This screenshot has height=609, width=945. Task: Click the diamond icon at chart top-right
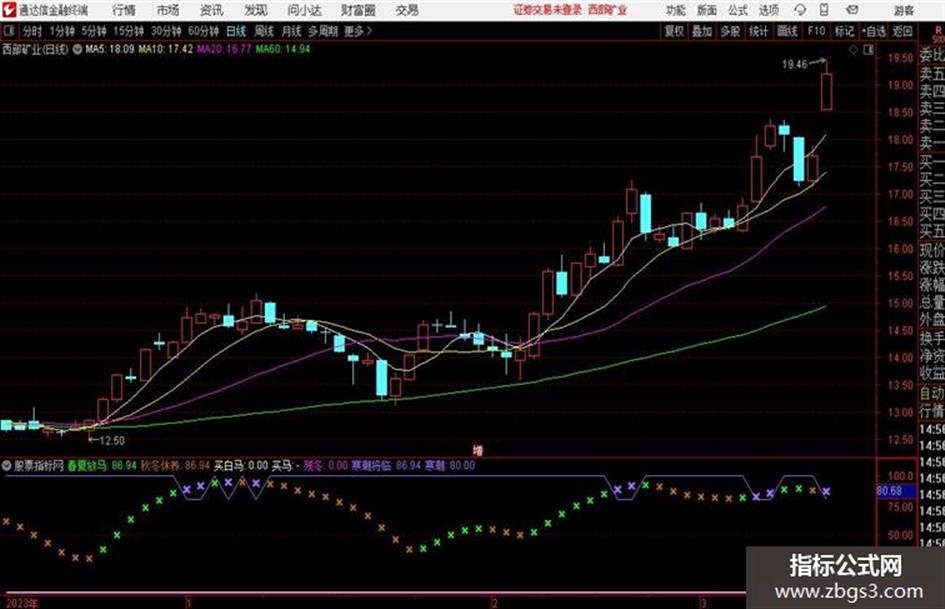(x=853, y=50)
